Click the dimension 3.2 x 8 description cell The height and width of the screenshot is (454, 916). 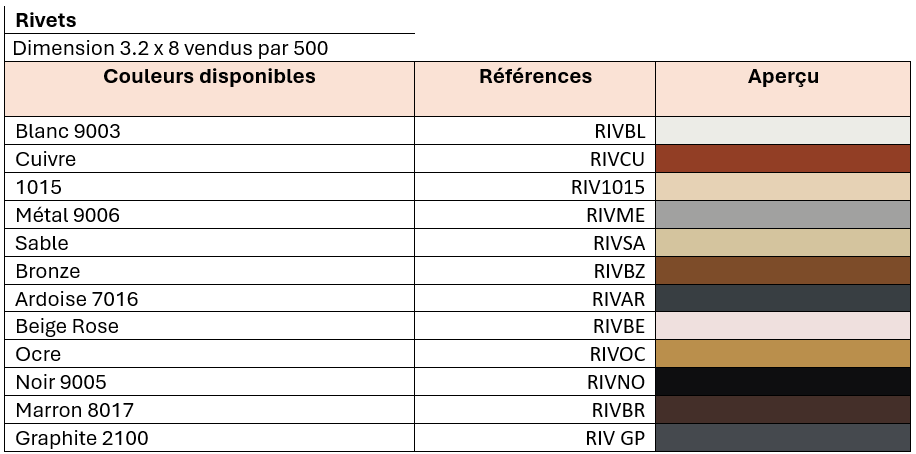click(x=171, y=48)
